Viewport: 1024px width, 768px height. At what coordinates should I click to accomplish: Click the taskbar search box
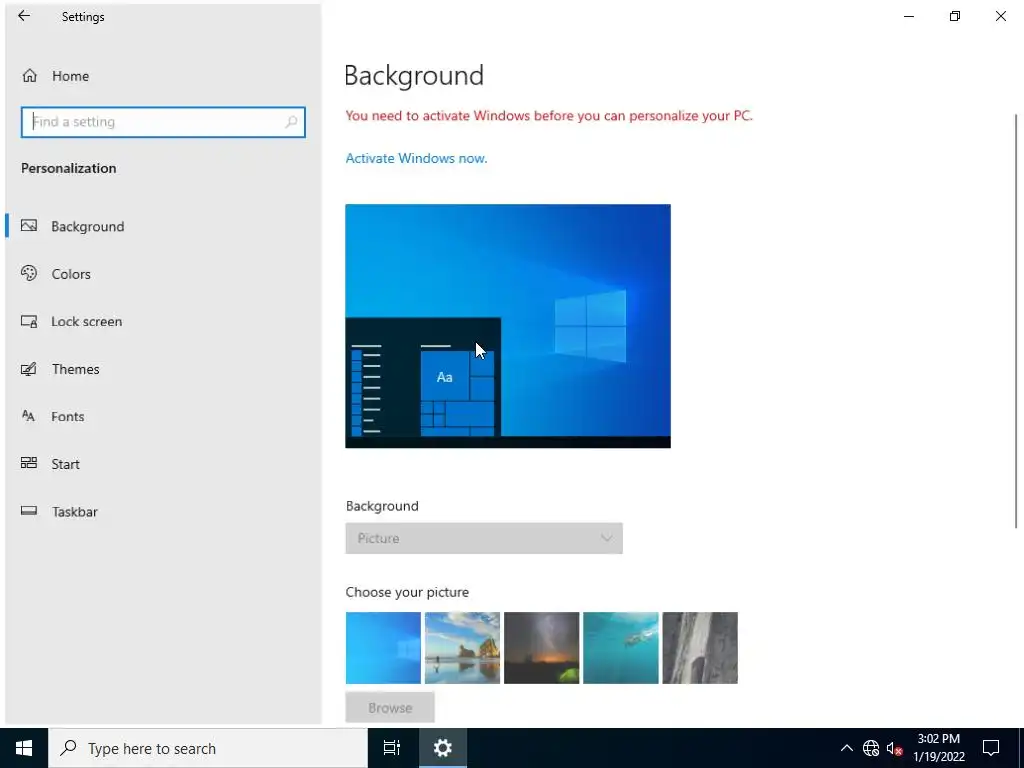click(x=208, y=748)
